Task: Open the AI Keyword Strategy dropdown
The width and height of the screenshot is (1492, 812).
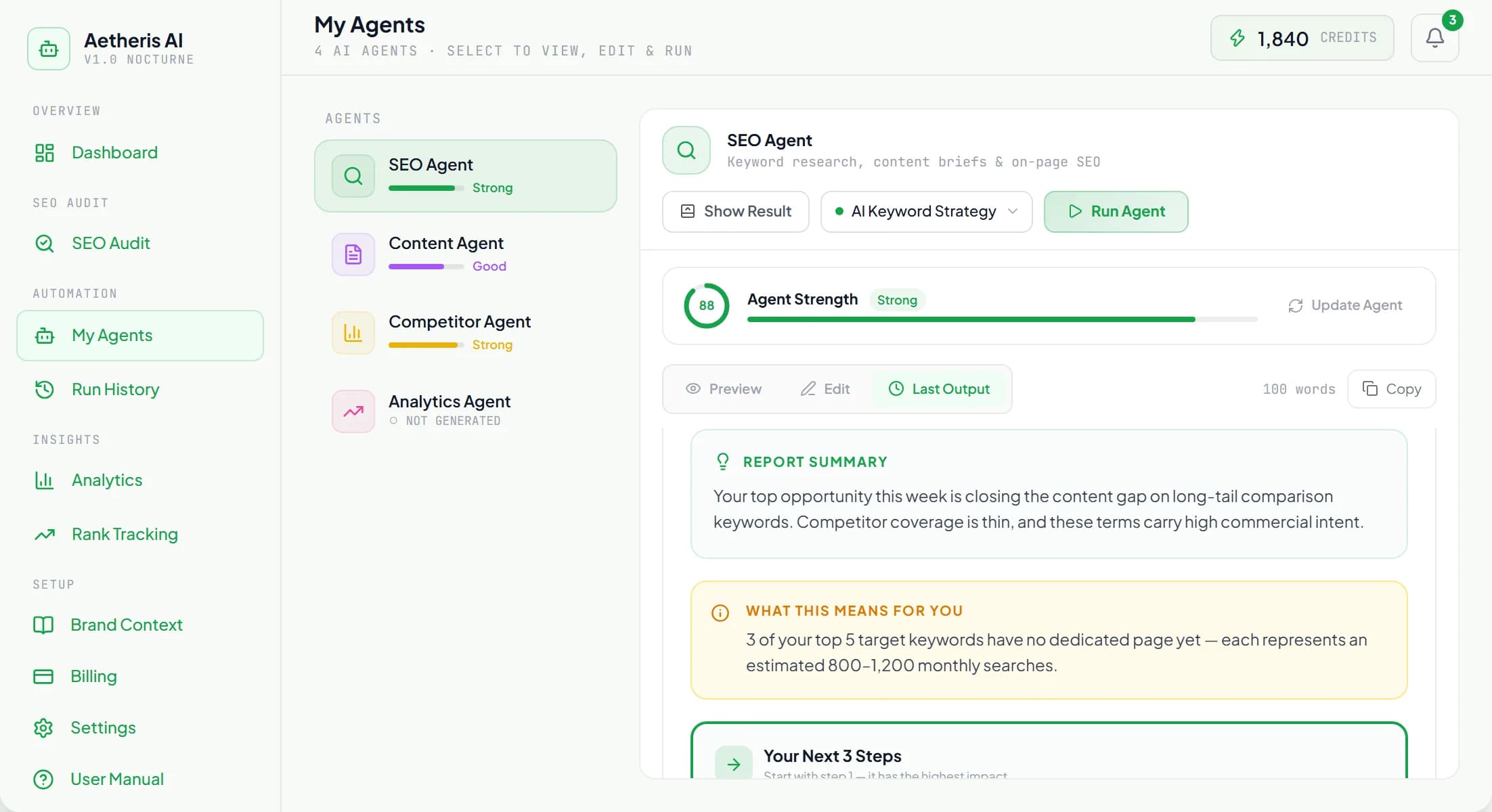Action: coord(926,212)
